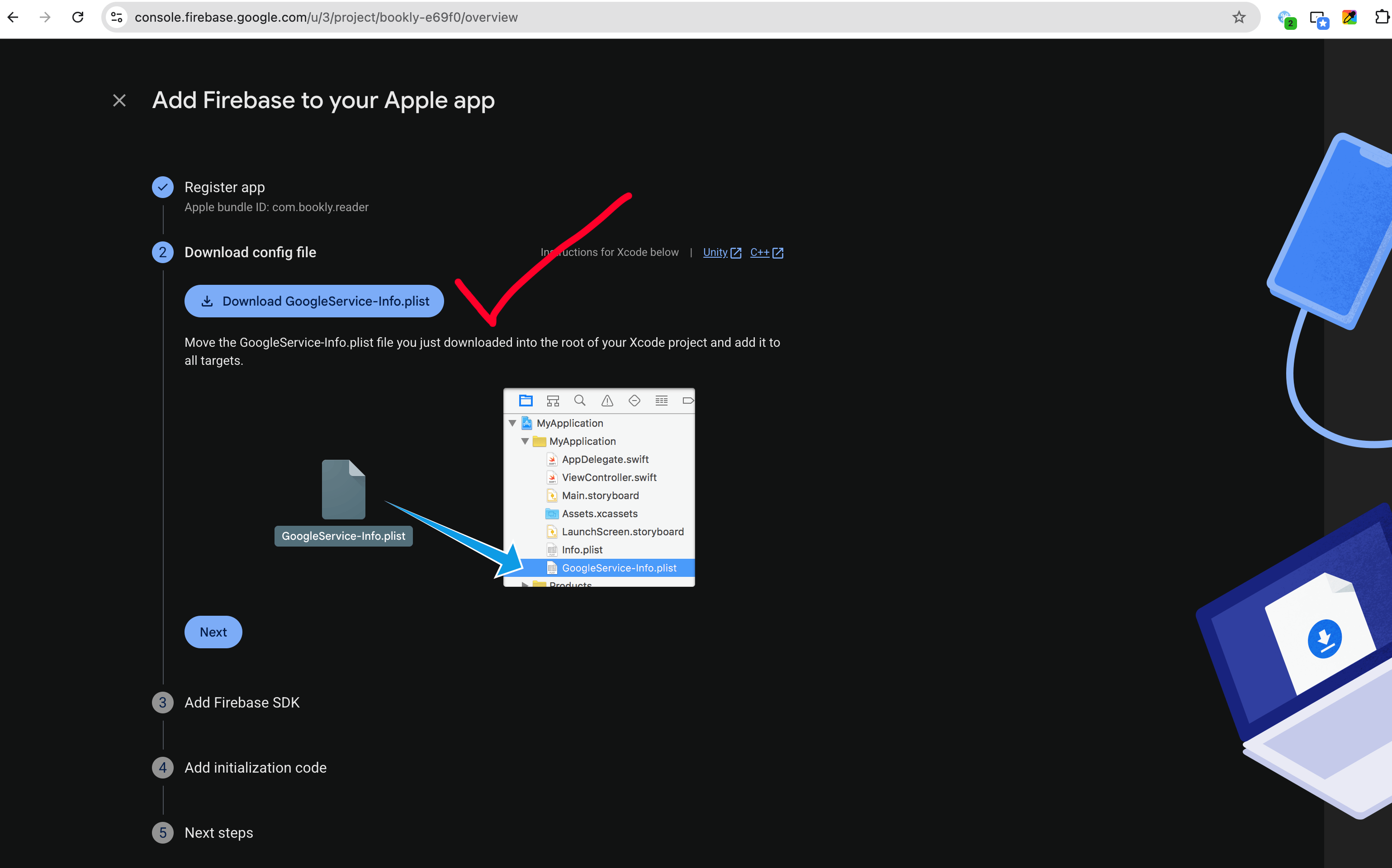The width and height of the screenshot is (1392, 868).
Task: Click the Download config file heading
Action: [x=251, y=252]
